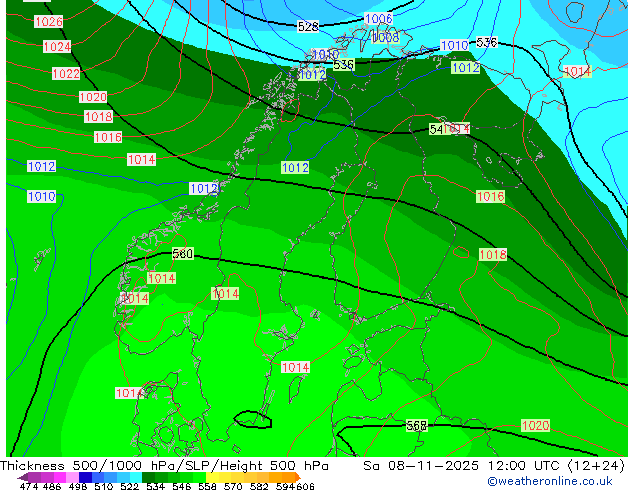Click the date text 'Sa 08-11-2025 12:00 UTC'
The image size is (634, 490).
[x=463, y=466]
